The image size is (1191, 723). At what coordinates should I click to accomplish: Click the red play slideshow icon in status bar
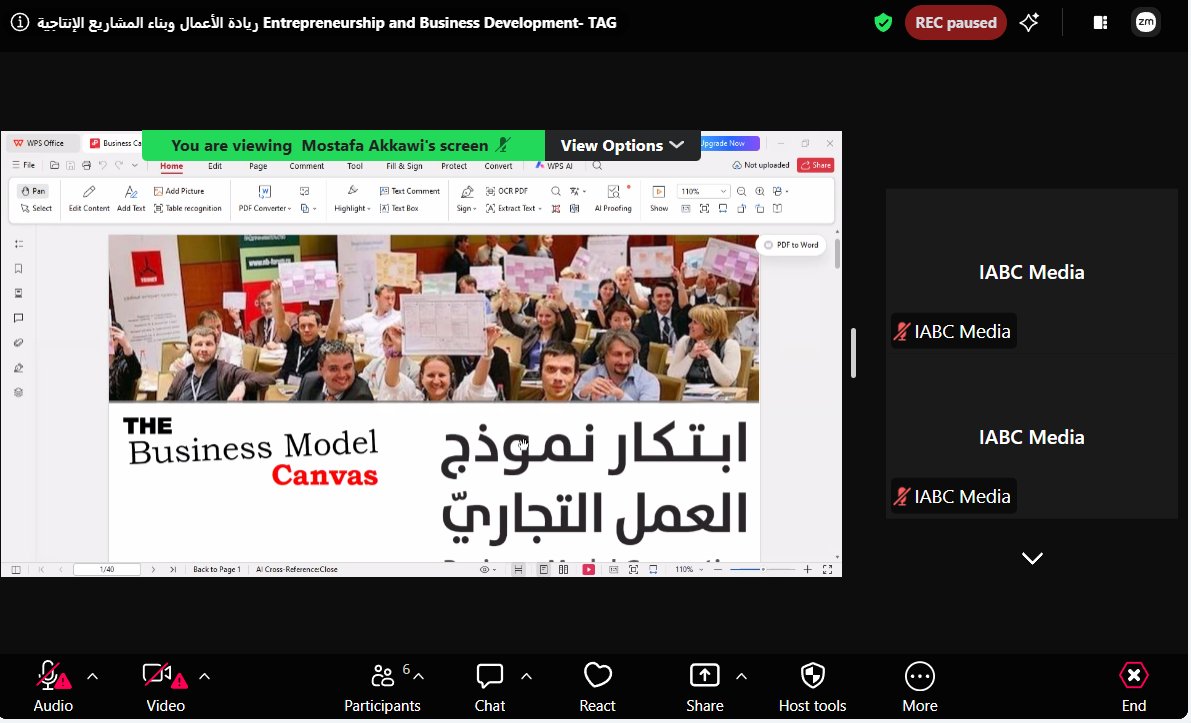tap(589, 569)
